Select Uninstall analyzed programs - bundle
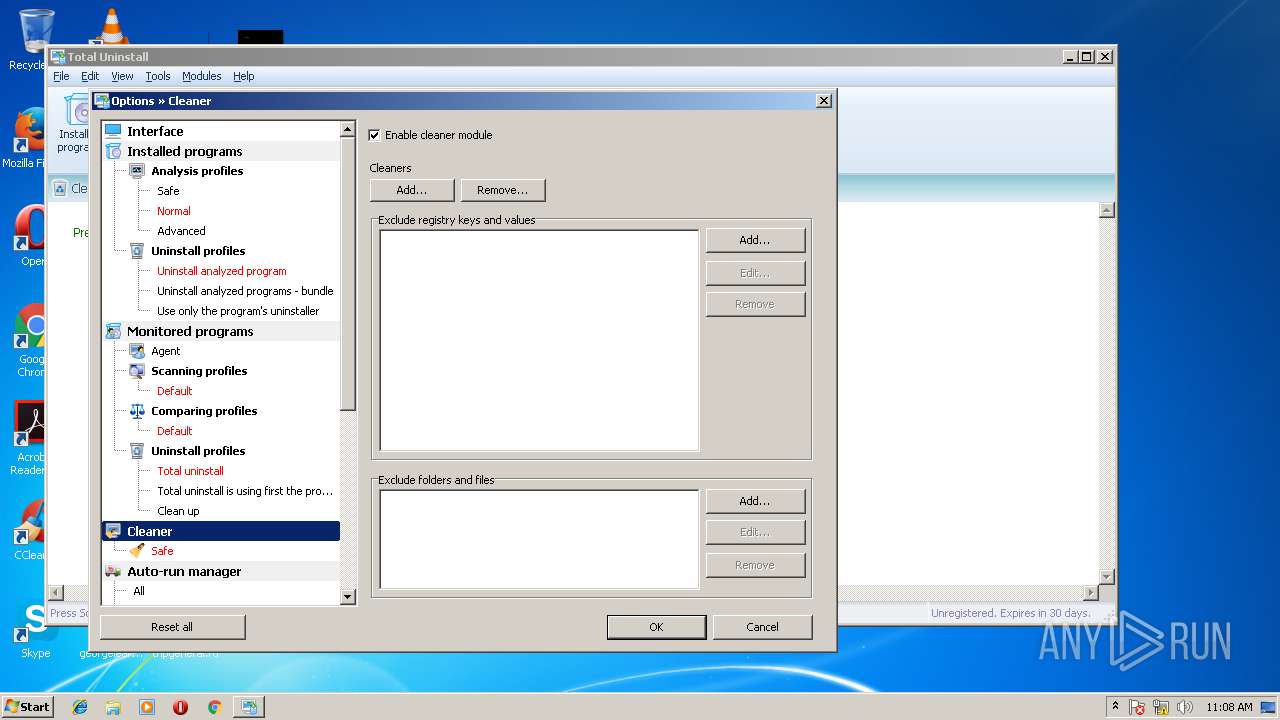 245,291
